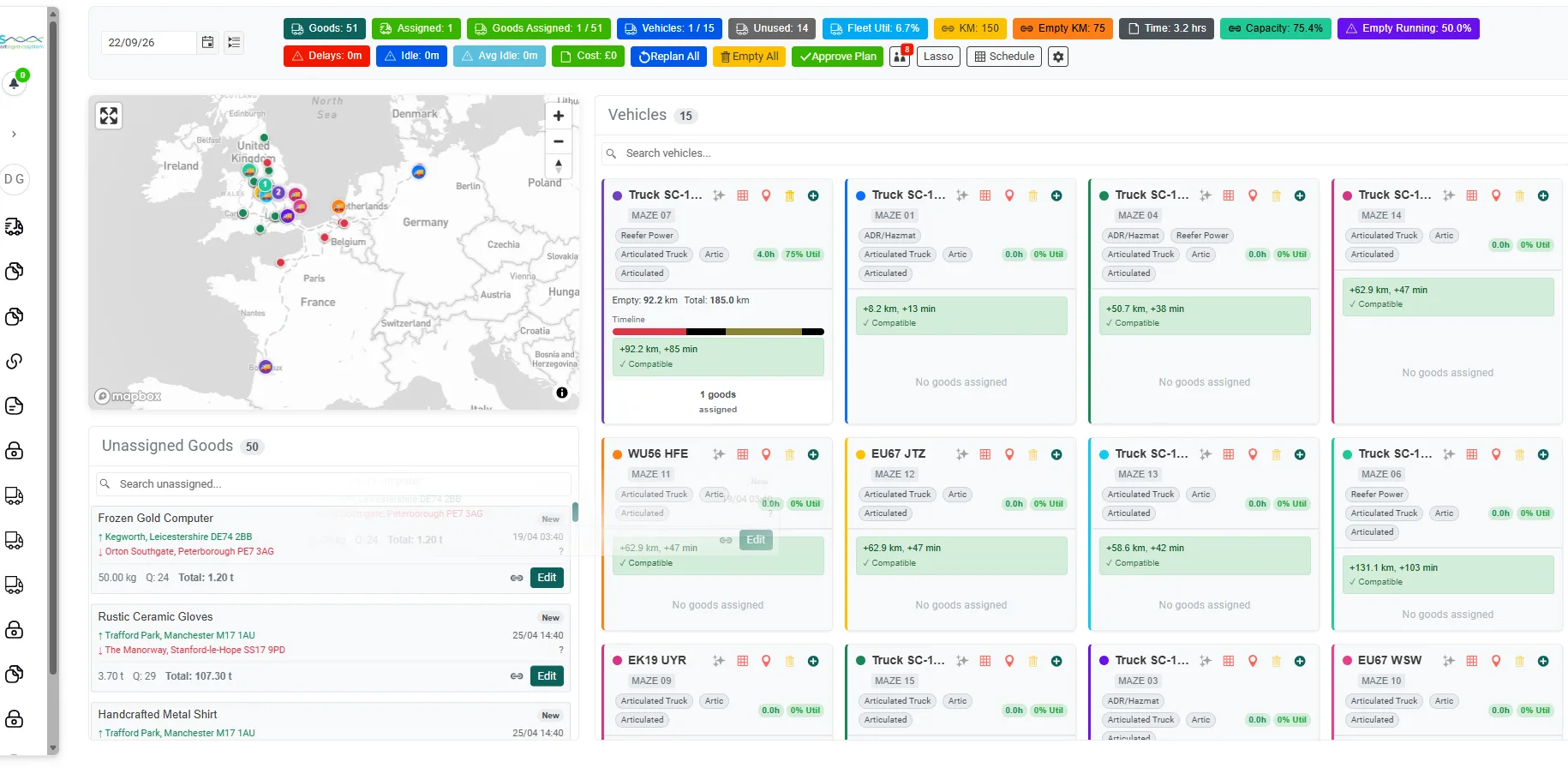
Task: Click the people icon with 8 badge
Action: 900,57
